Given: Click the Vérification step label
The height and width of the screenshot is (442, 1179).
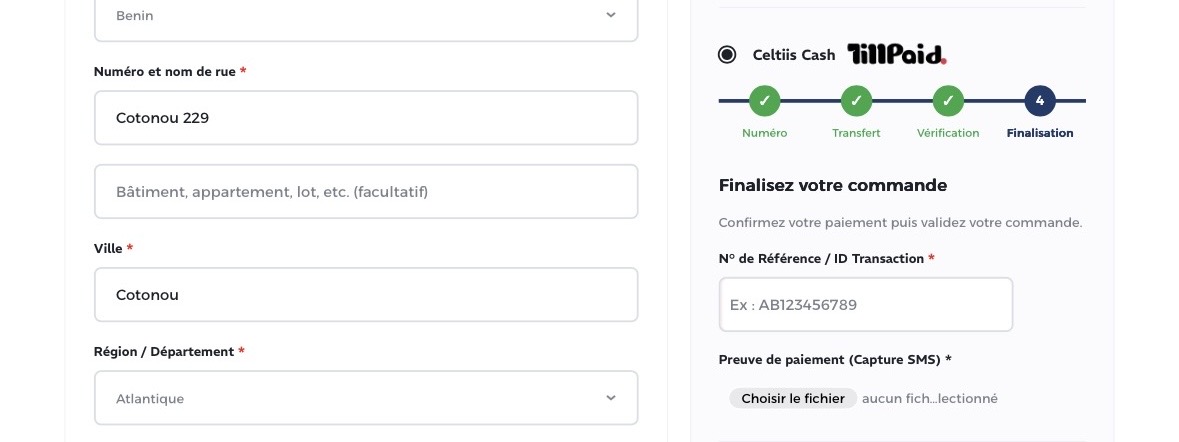Looking at the screenshot, I should click(948, 133).
